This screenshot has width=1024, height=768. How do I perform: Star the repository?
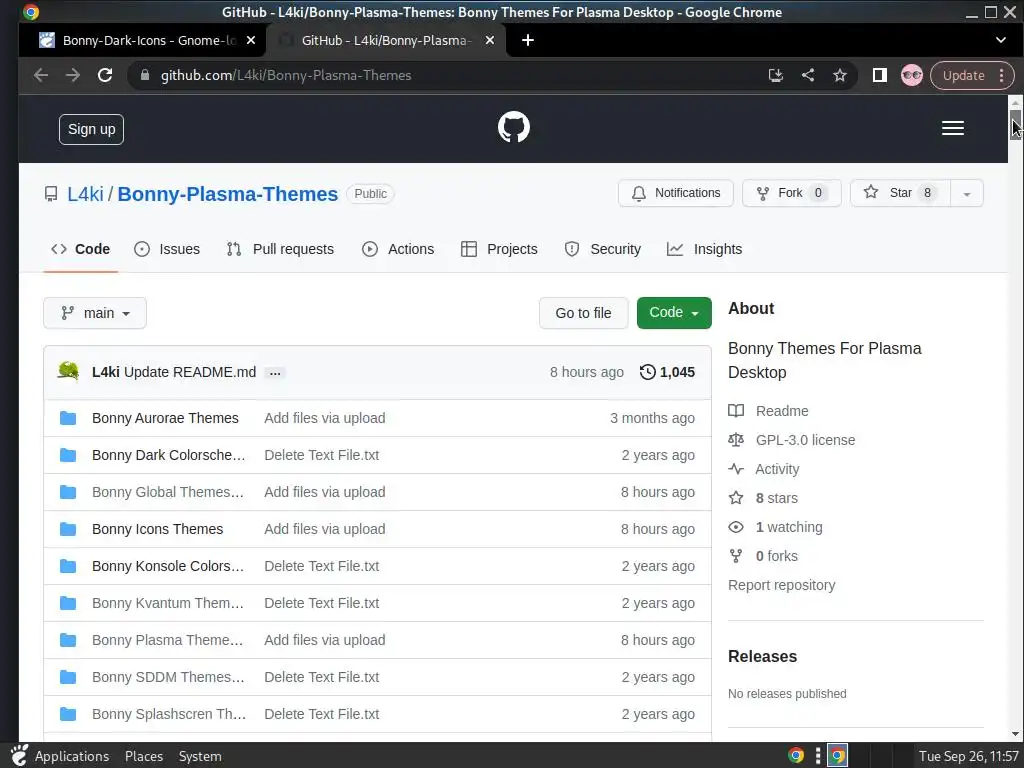(900, 193)
